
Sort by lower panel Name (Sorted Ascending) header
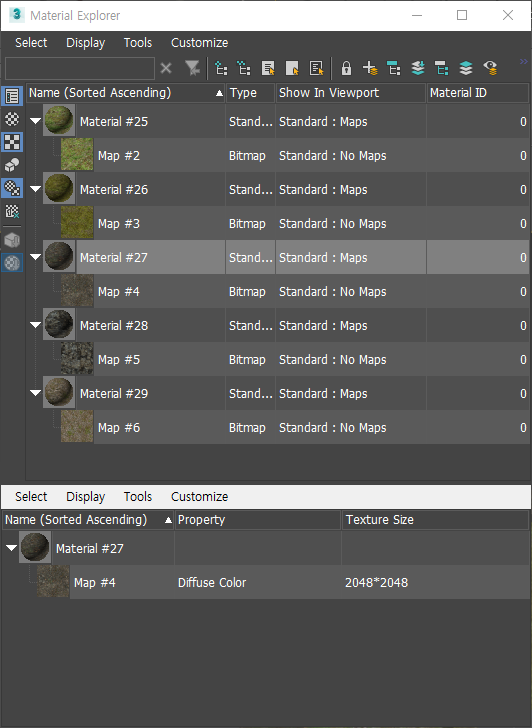tap(88, 520)
